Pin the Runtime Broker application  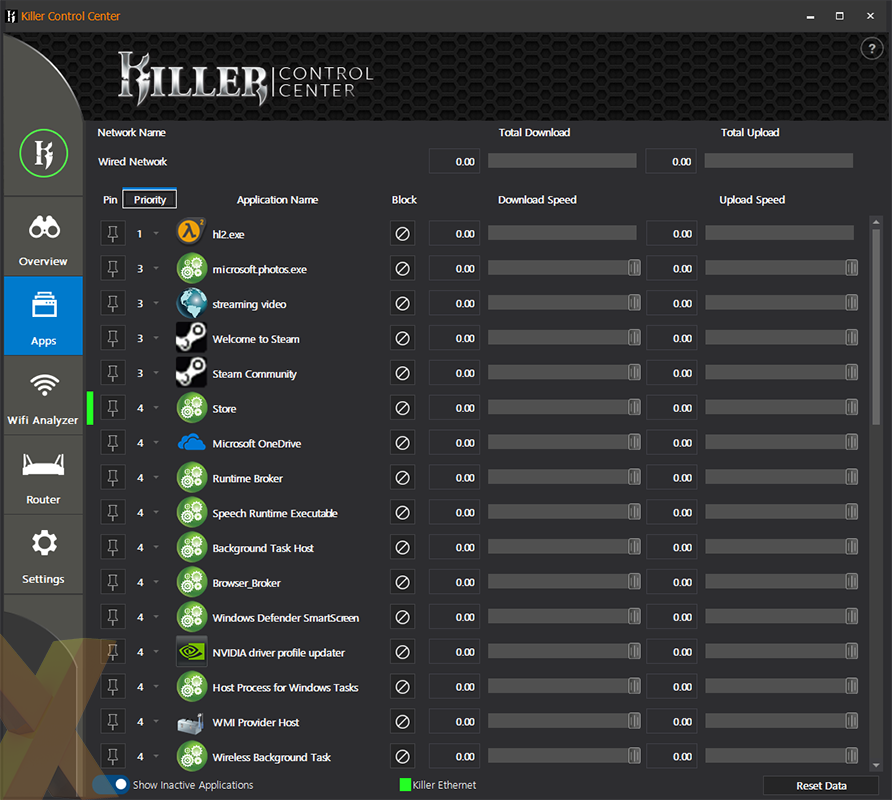pos(112,477)
